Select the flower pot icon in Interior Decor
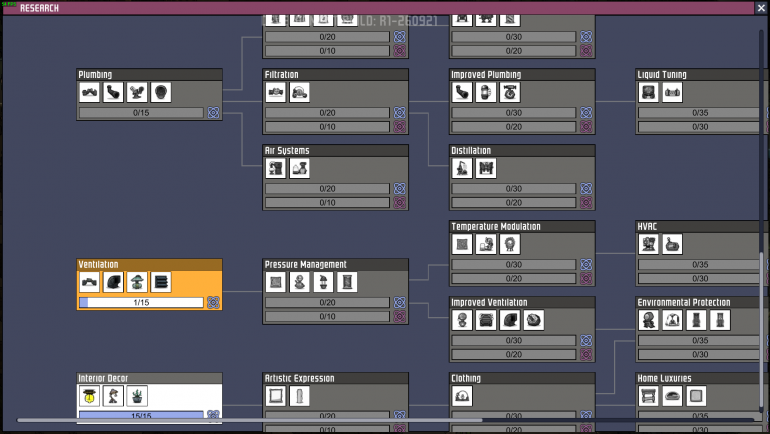 [137, 396]
